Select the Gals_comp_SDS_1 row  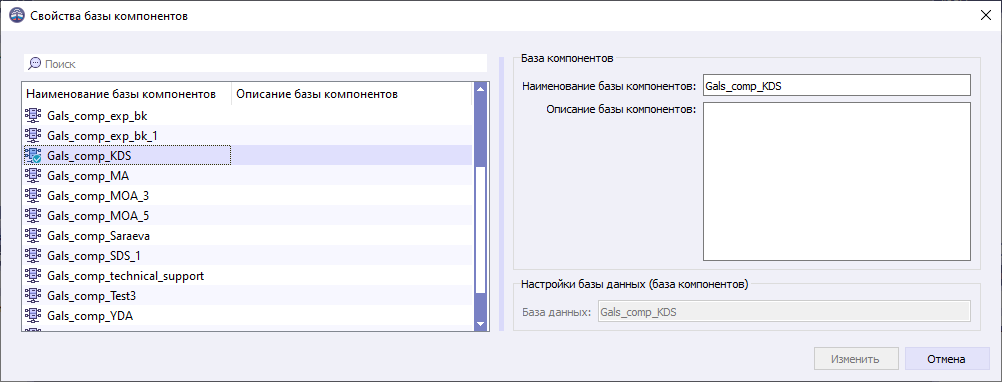[247, 256]
